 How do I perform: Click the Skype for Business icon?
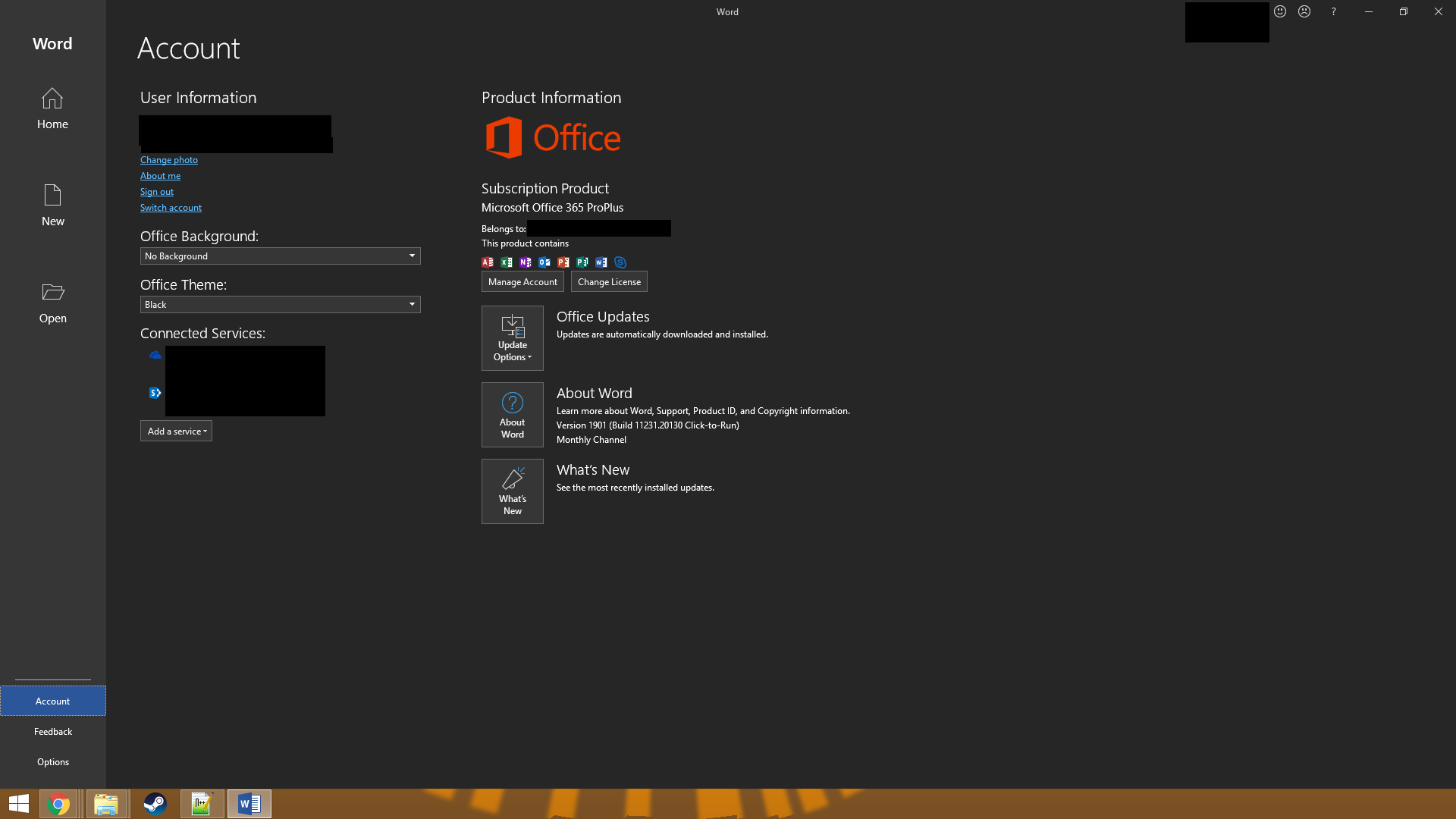tap(620, 262)
